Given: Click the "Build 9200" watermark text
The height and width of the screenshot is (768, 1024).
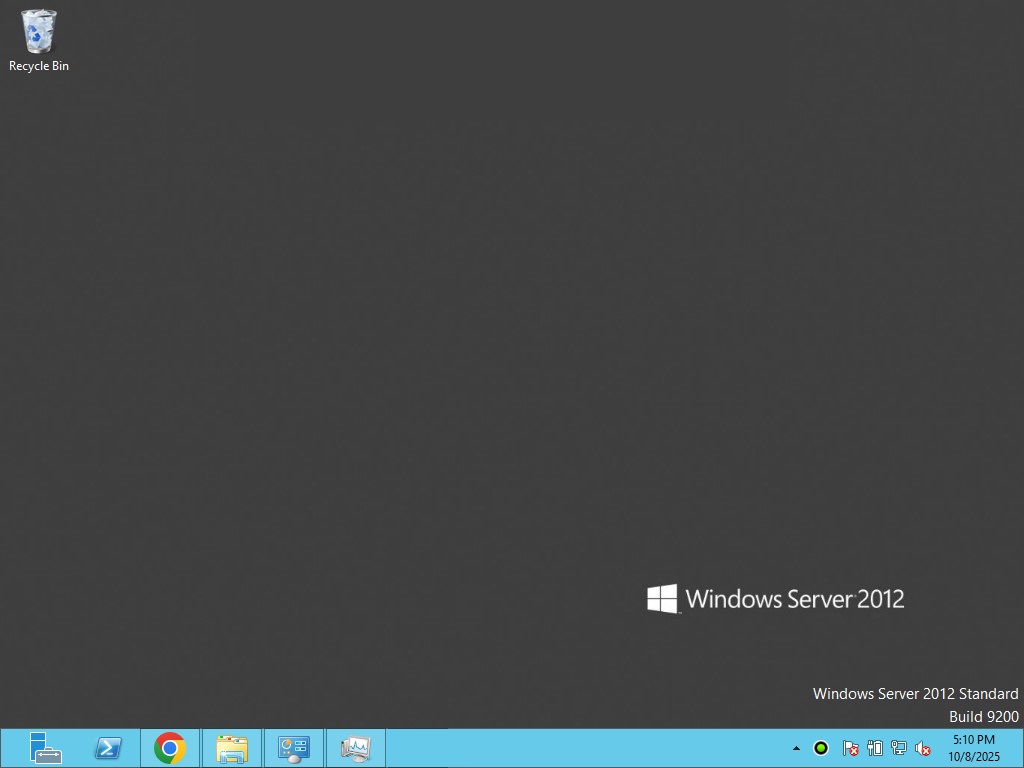Looking at the screenshot, I should tap(983, 716).
